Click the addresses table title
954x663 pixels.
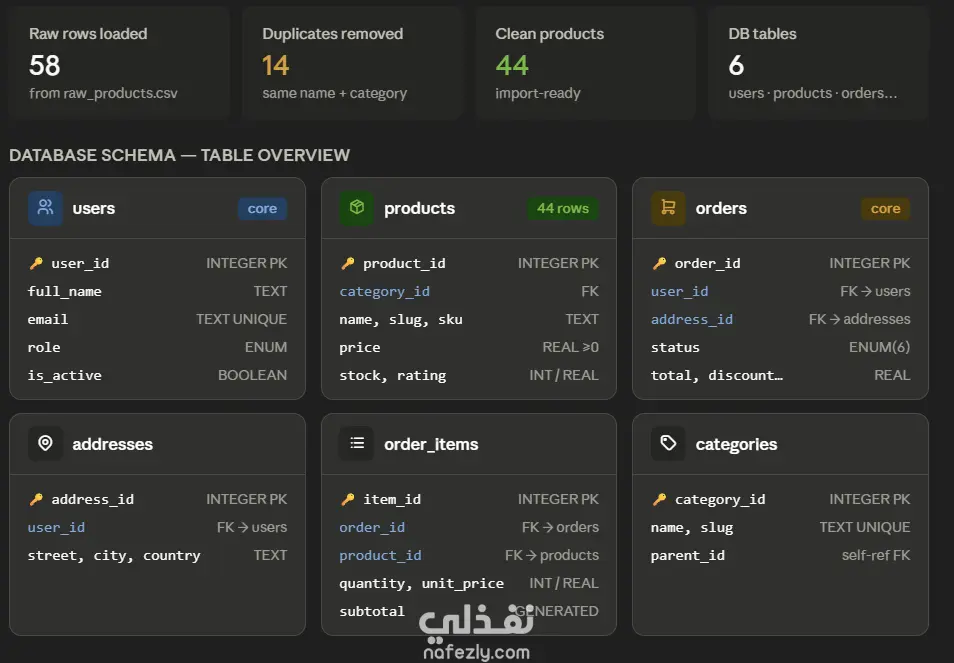[x=113, y=444]
